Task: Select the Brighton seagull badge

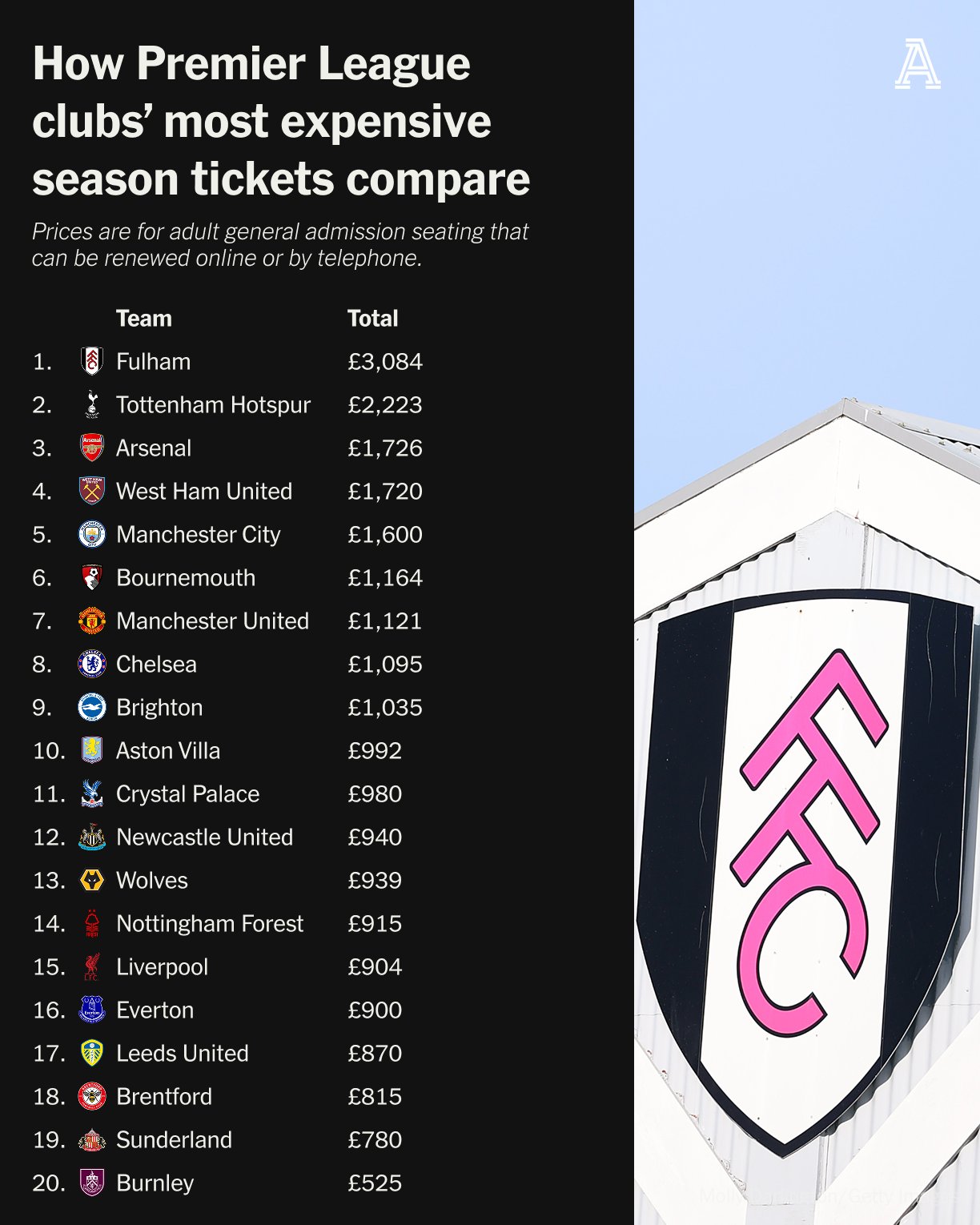Action: 92,707
